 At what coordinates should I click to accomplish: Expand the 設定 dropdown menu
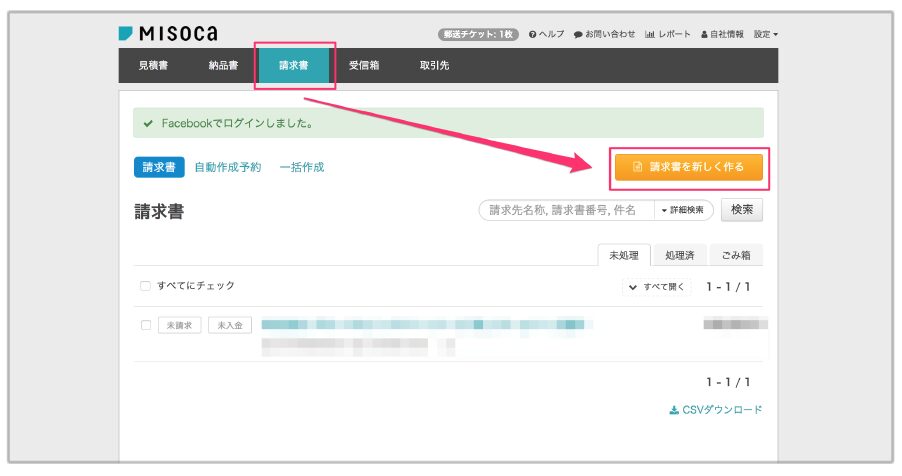coord(765,34)
